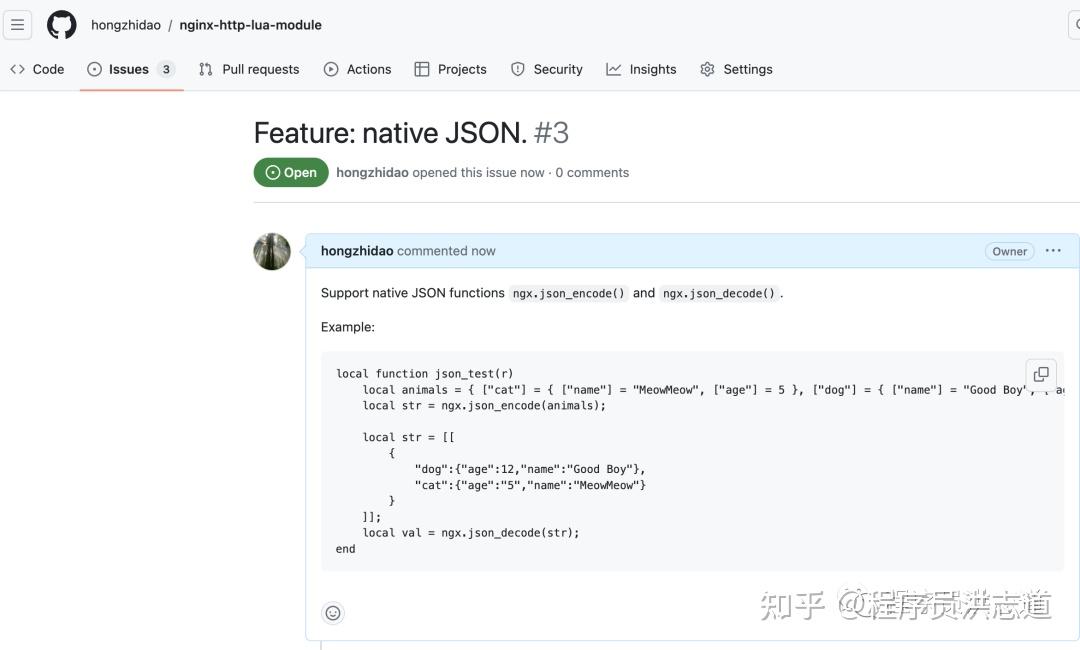1080x650 pixels.
Task: Click the issues count badge showing 3
Action: (x=166, y=69)
